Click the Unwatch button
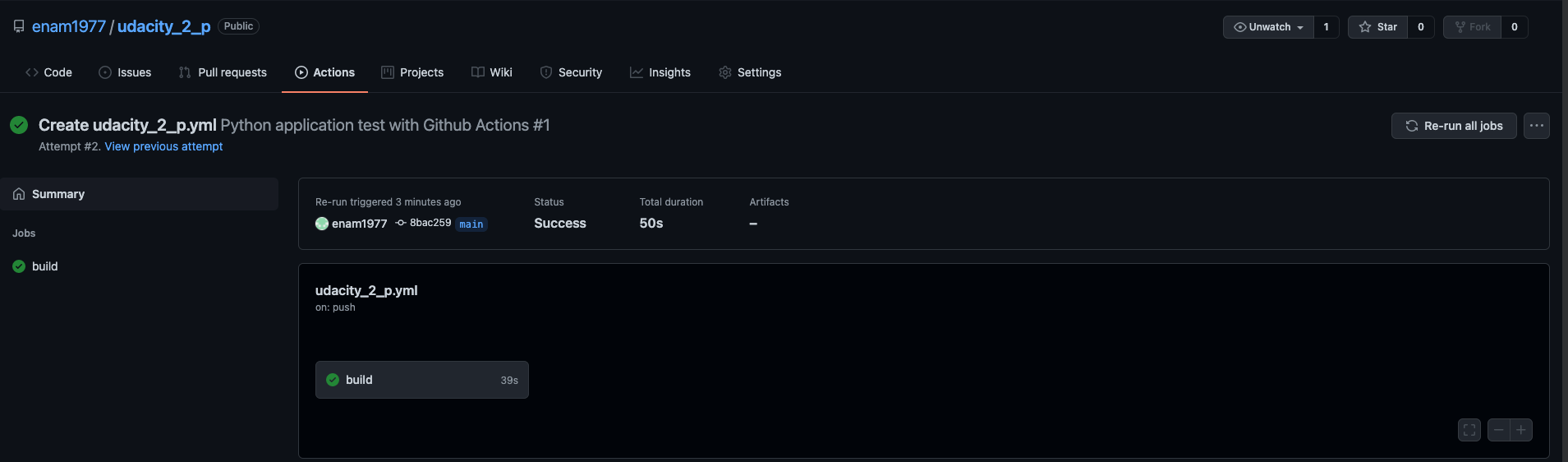The height and width of the screenshot is (462, 1568). (x=1268, y=27)
